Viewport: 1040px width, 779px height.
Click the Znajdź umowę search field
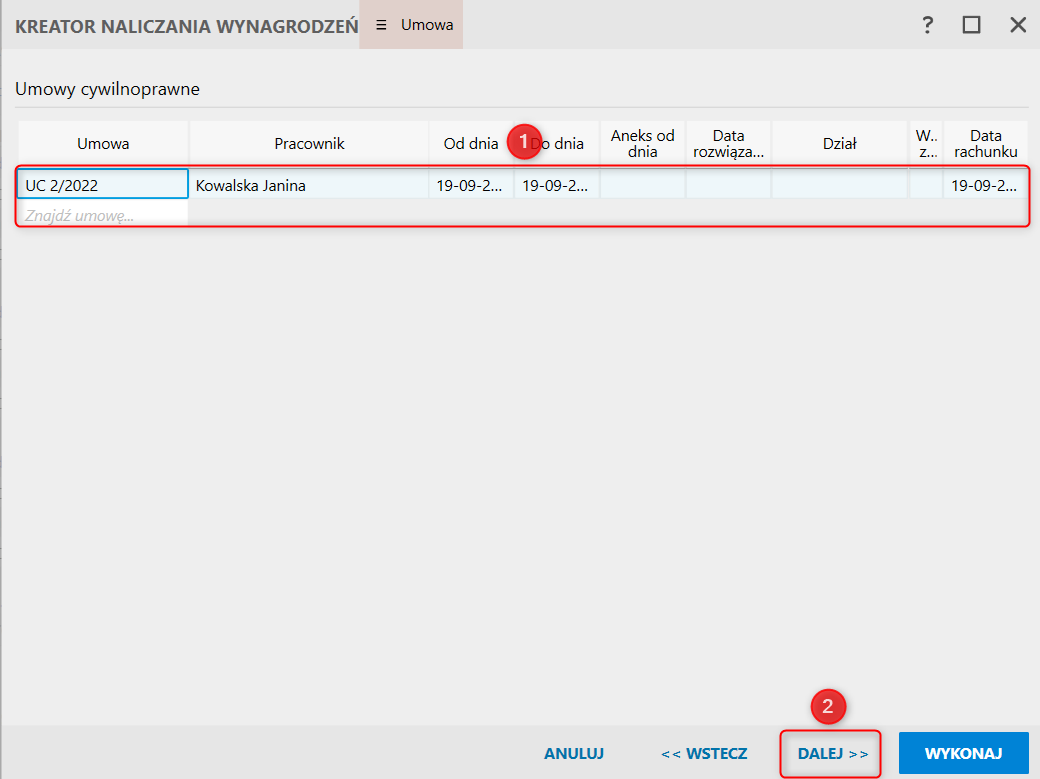[x=103, y=216]
